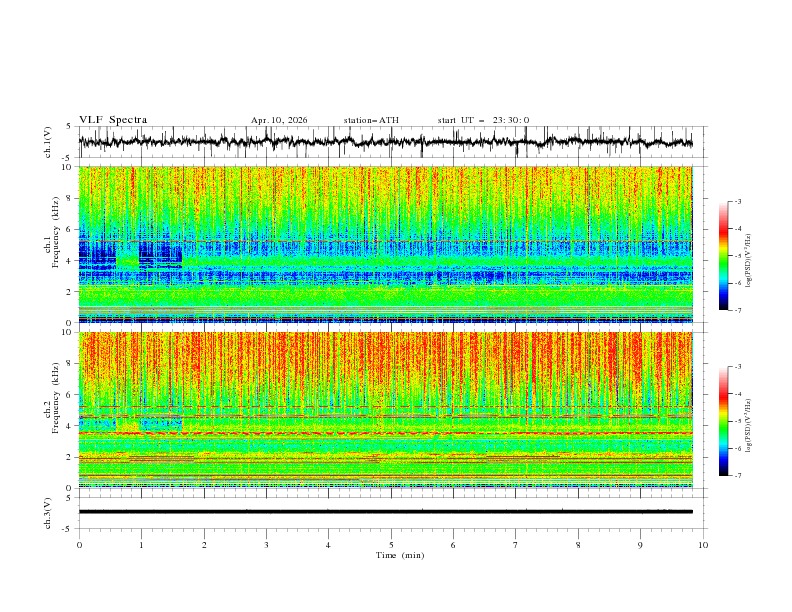
Task: Click time axis tick label "2"
Action: tap(204, 545)
